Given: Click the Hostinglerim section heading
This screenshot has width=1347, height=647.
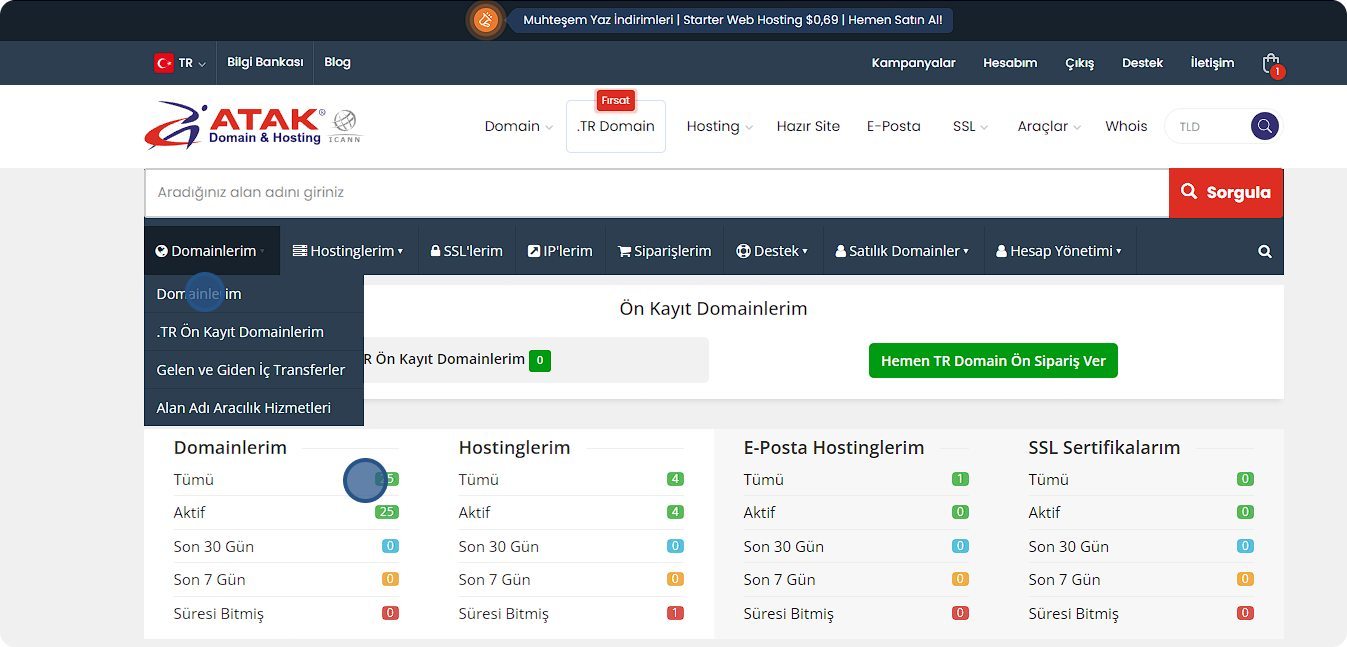Looking at the screenshot, I should (514, 447).
